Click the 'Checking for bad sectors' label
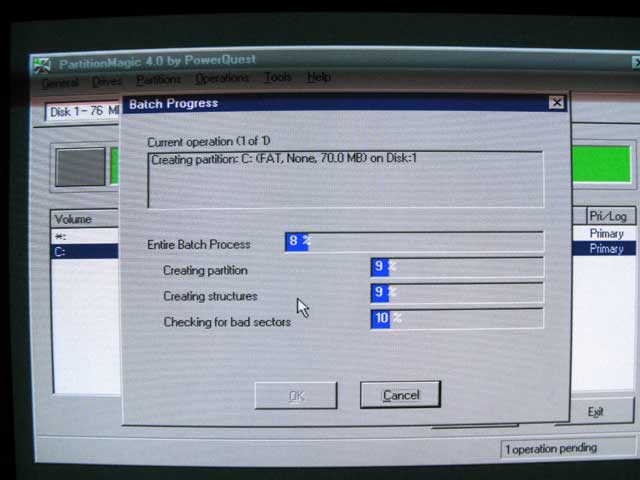640x480 pixels. point(227,322)
